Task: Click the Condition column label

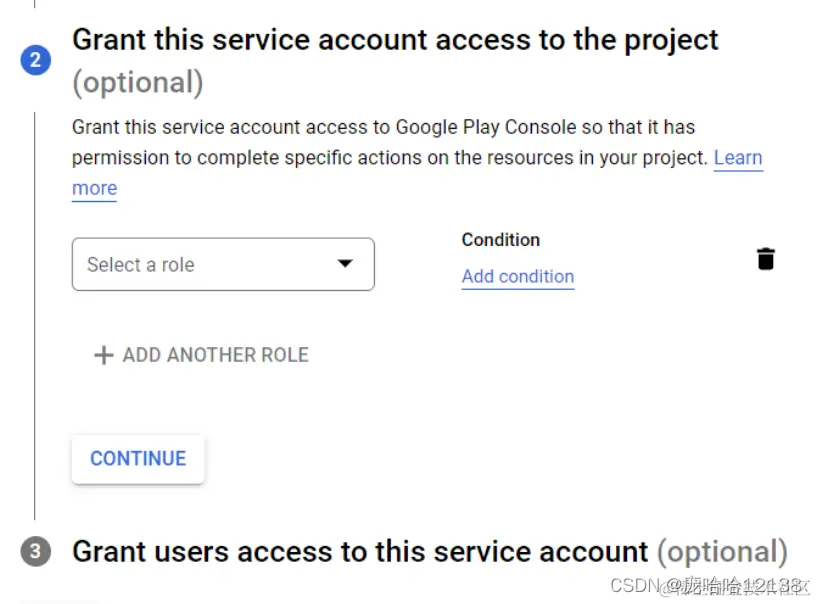Action: tap(500, 240)
